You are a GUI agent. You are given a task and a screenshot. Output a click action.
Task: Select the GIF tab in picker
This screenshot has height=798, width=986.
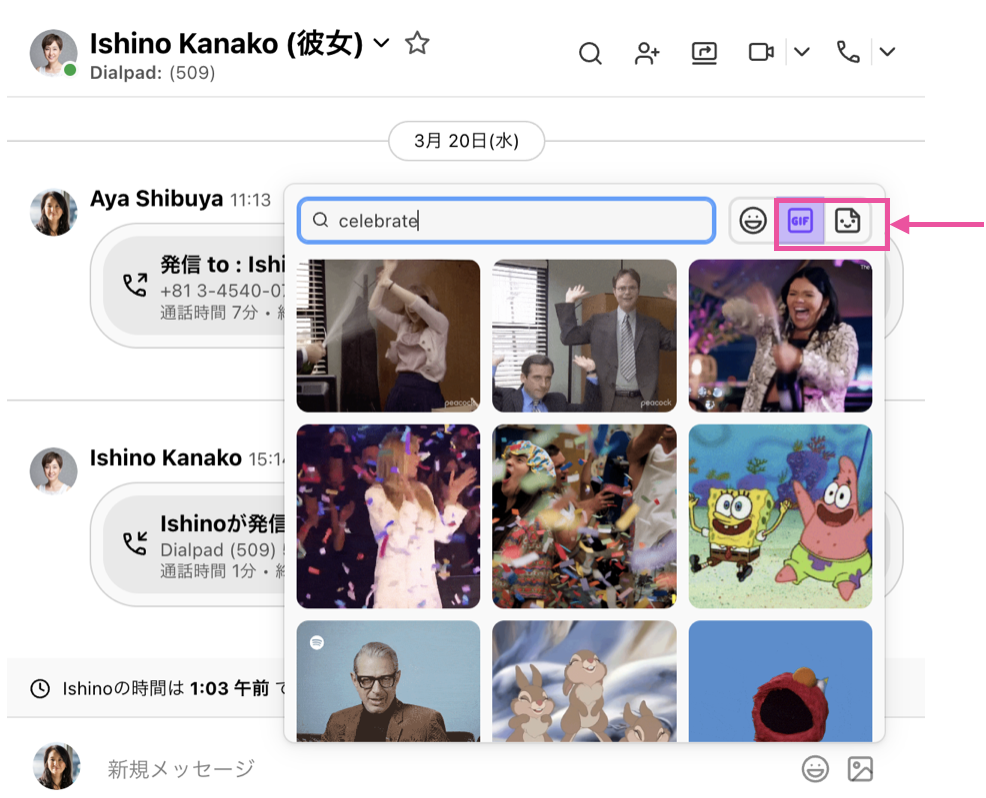point(800,221)
